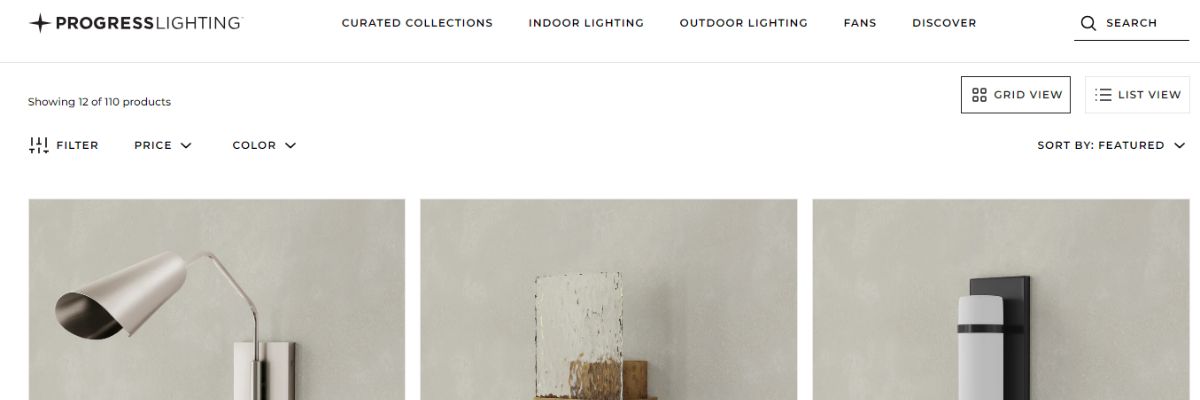Click the list view lines icon

point(1104,95)
